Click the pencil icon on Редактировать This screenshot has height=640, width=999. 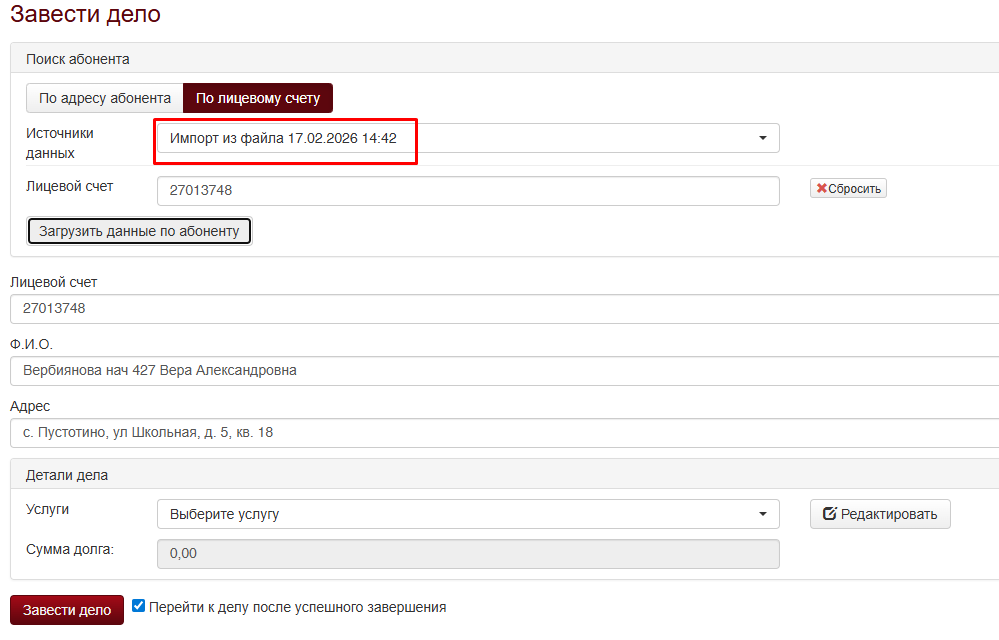pyautogui.click(x=829, y=514)
